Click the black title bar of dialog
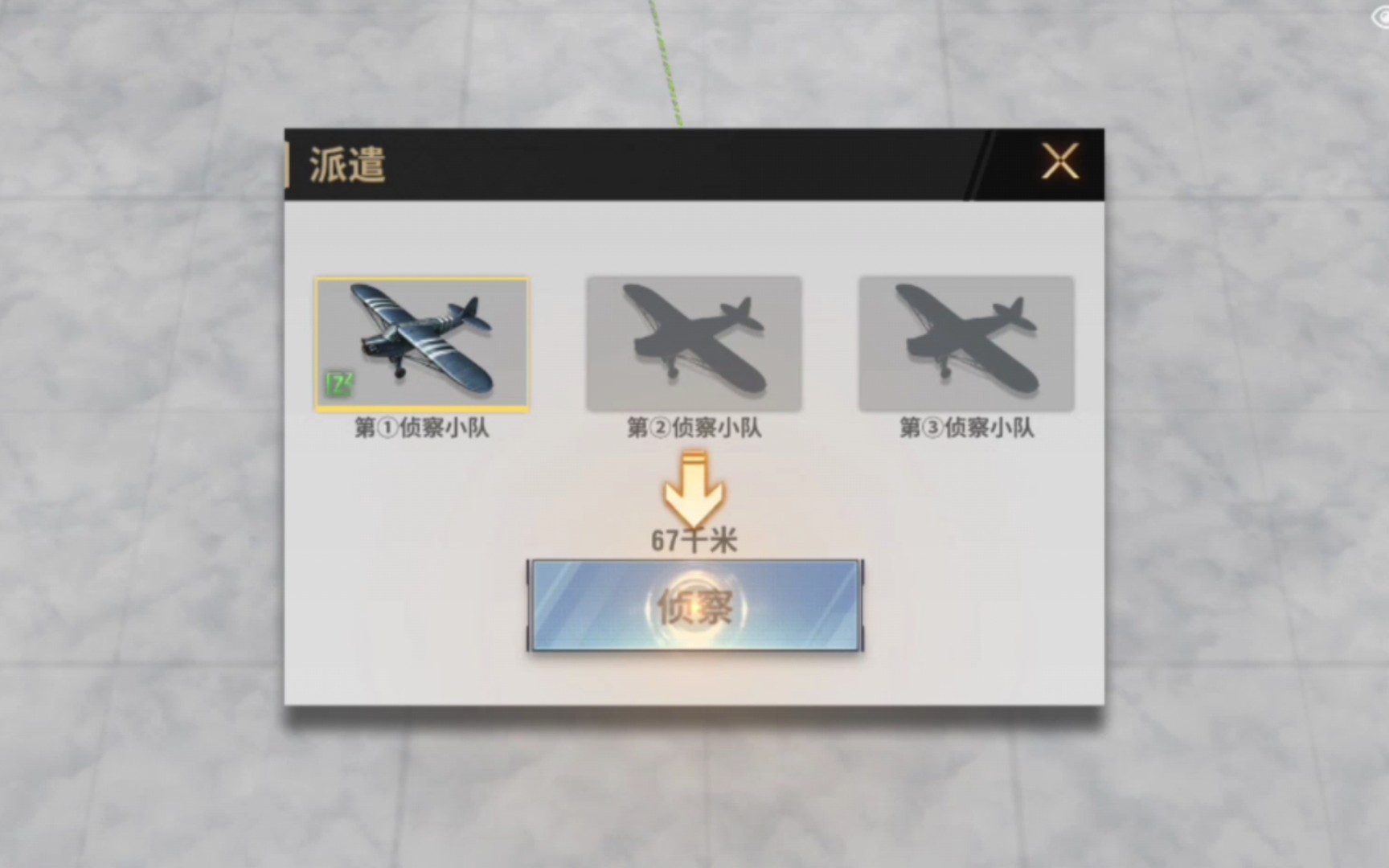The image size is (1389, 868). tap(694, 164)
